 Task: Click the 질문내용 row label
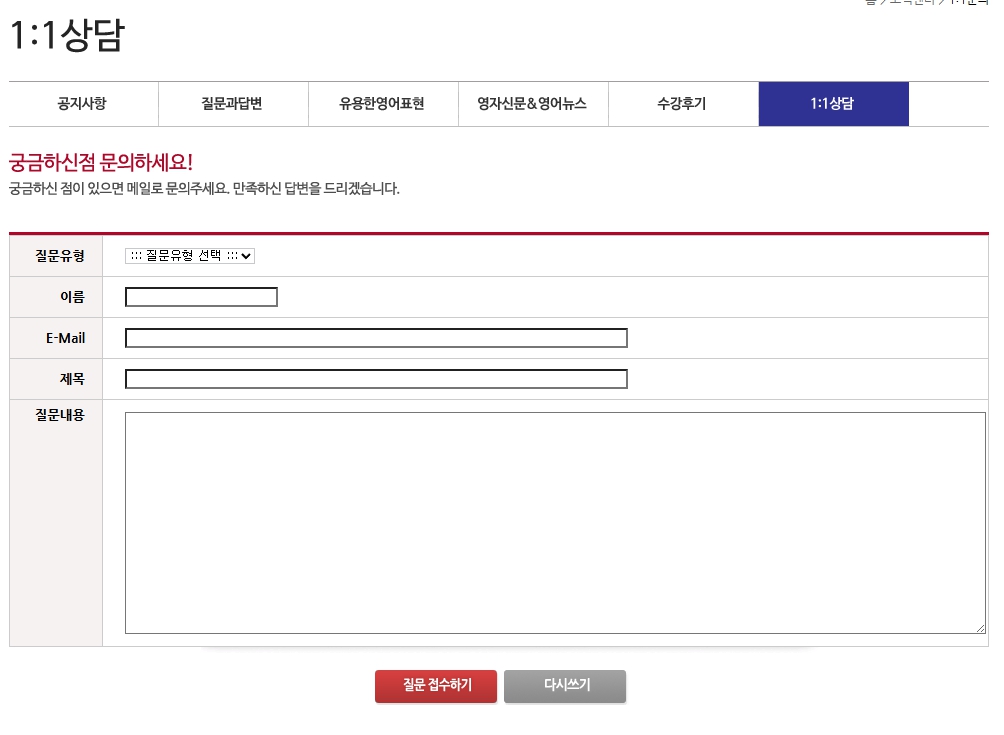click(60, 415)
